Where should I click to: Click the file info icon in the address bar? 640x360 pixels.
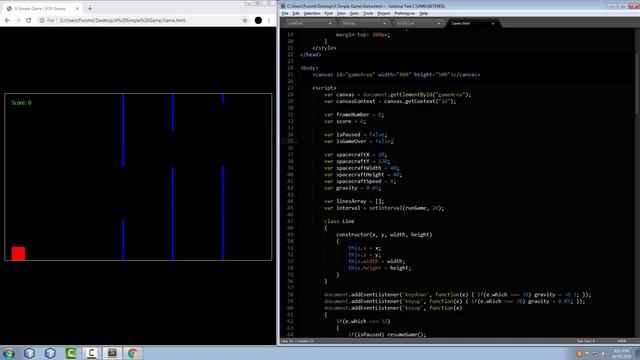click(42, 20)
